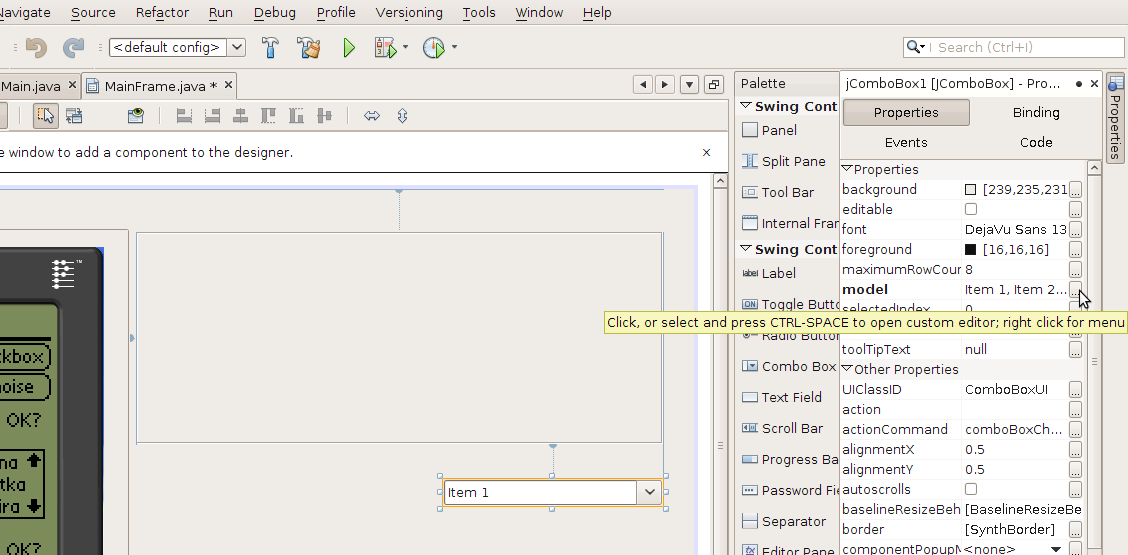Screen dimensions: 1128x555
Task: Clean and build project icon
Action: 309,48
